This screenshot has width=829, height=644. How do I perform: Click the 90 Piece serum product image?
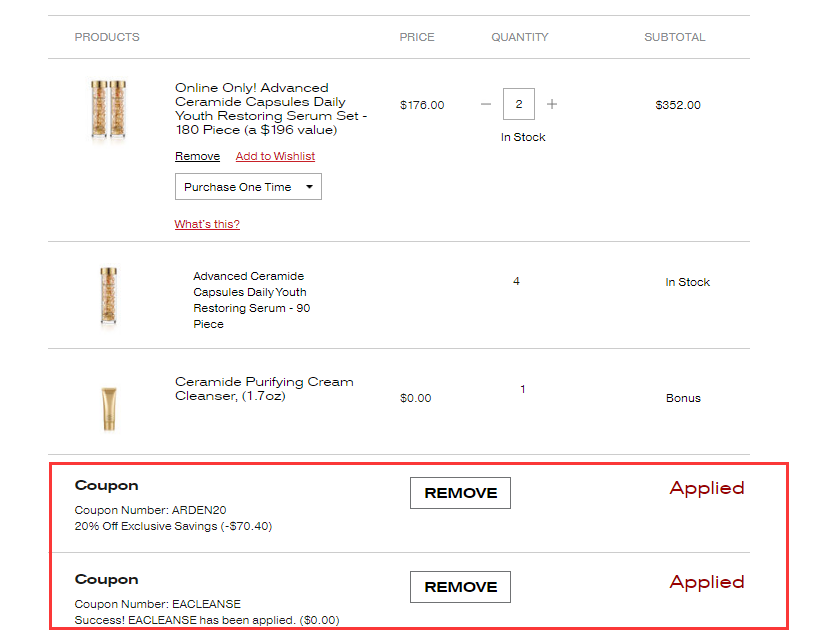pos(108,296)
